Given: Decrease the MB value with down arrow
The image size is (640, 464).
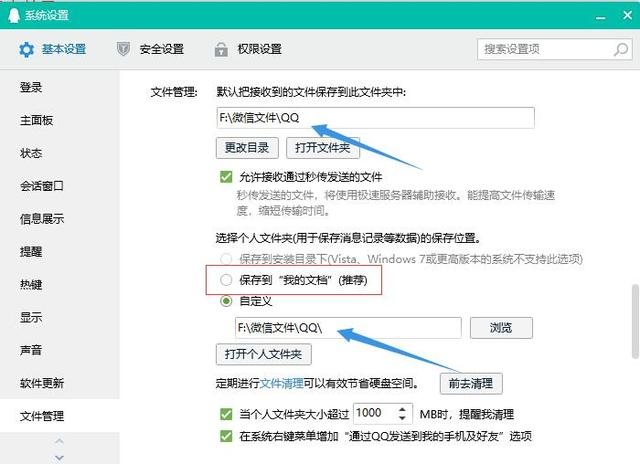Looking at the screenshot, I should [402, 418].
